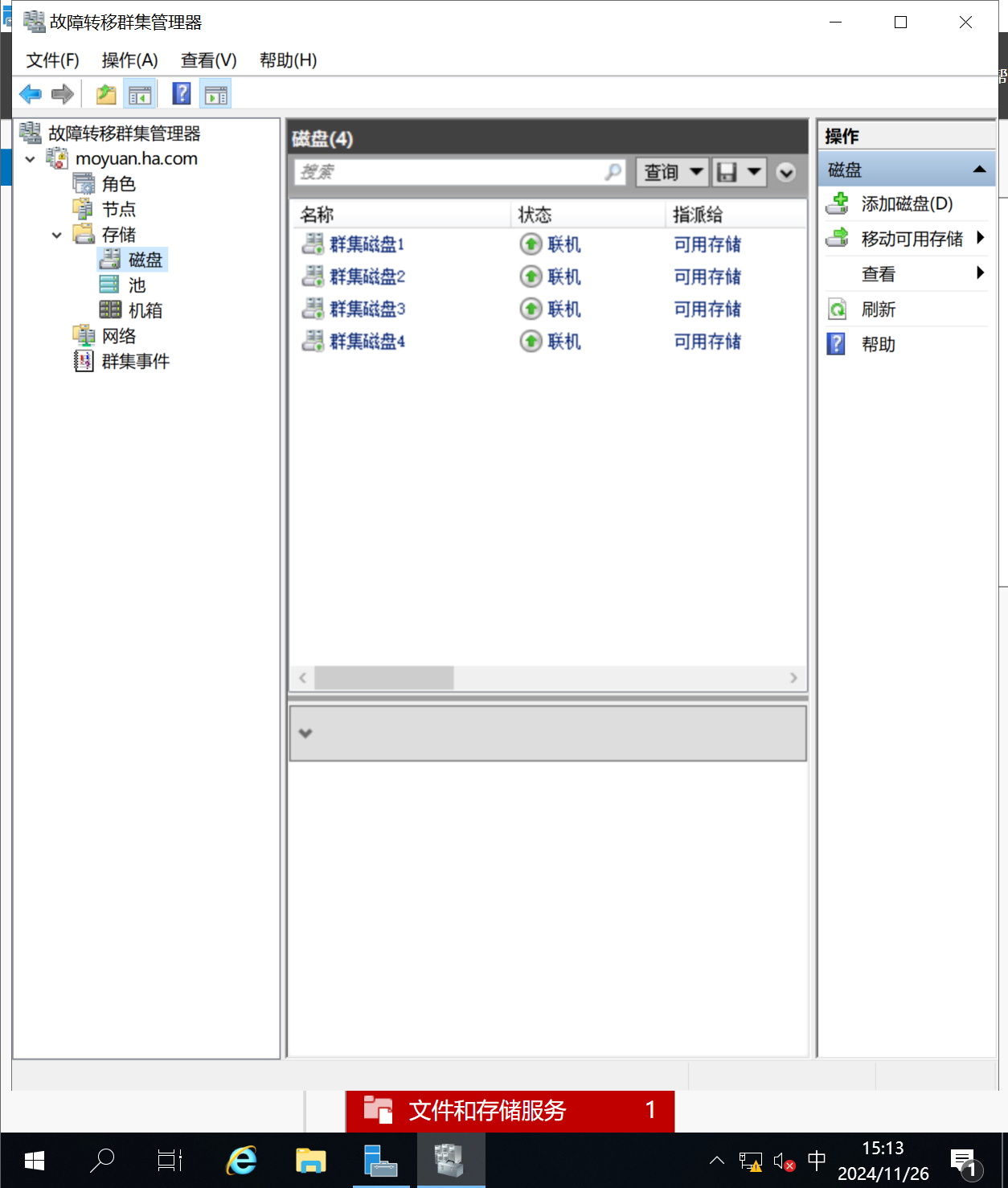
Task: Open the 操作(A) menu
Action: point(129,60)
